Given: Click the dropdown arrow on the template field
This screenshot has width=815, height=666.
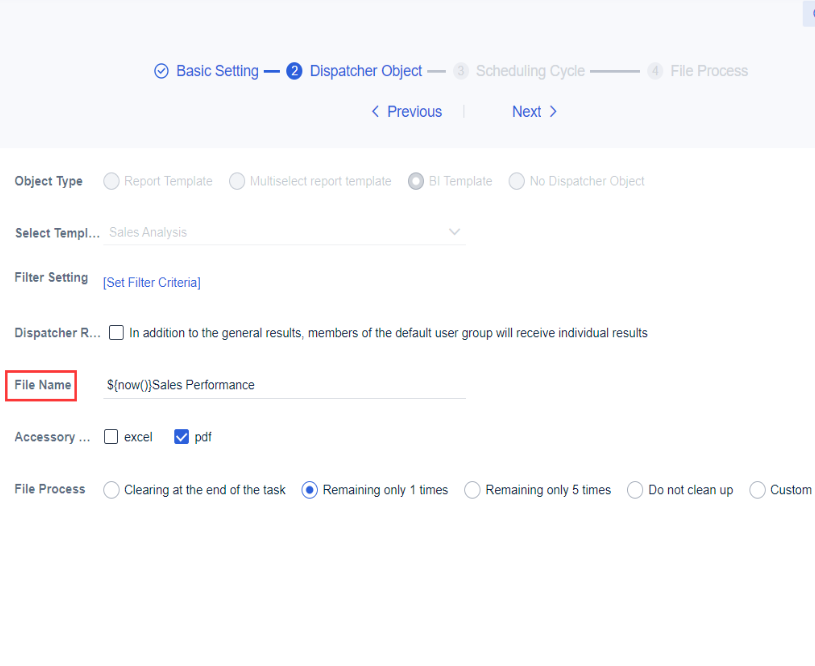Looking at the screenshot, I should coord(454,232).
